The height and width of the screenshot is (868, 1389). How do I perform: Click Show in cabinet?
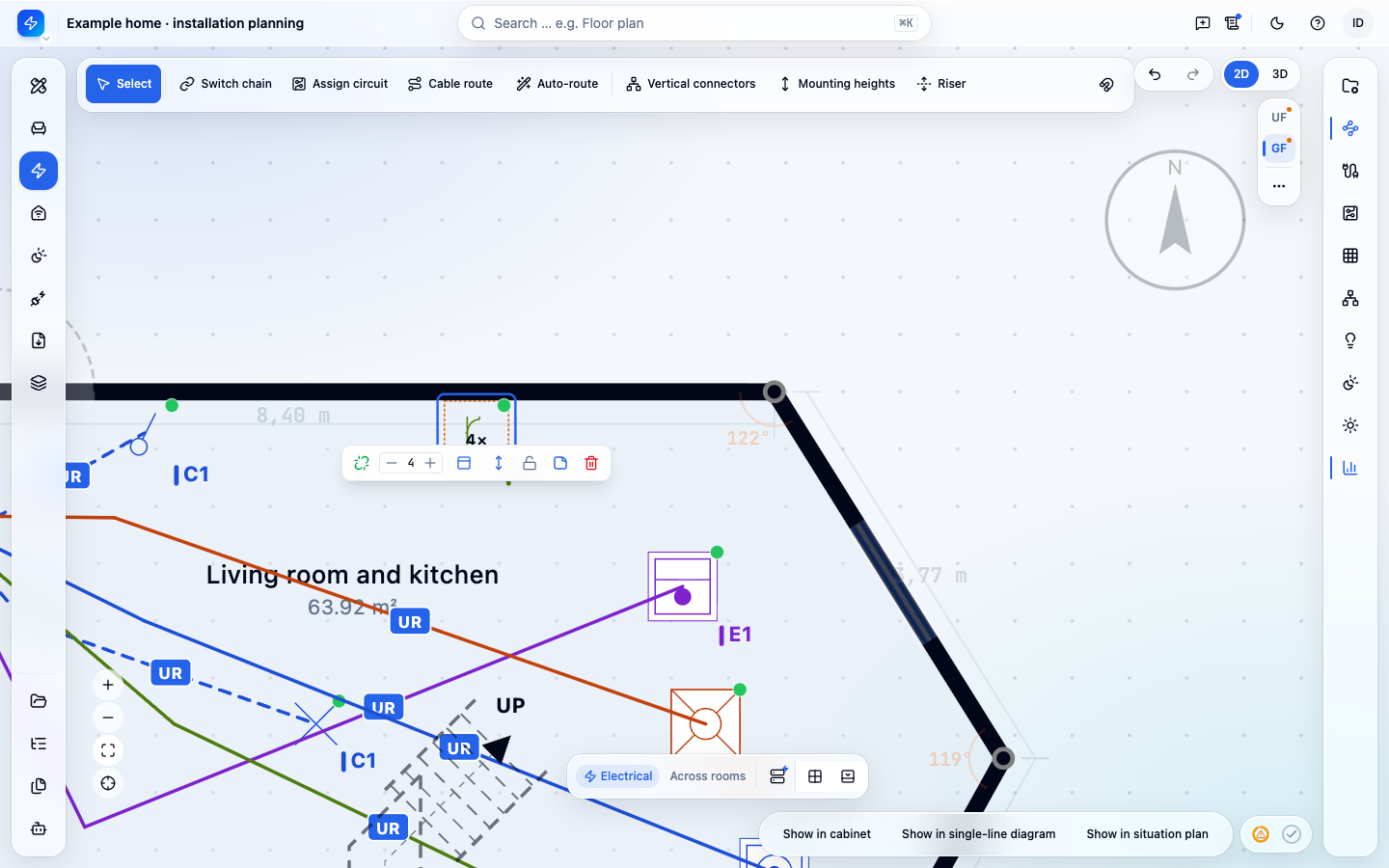coord(827,834)
